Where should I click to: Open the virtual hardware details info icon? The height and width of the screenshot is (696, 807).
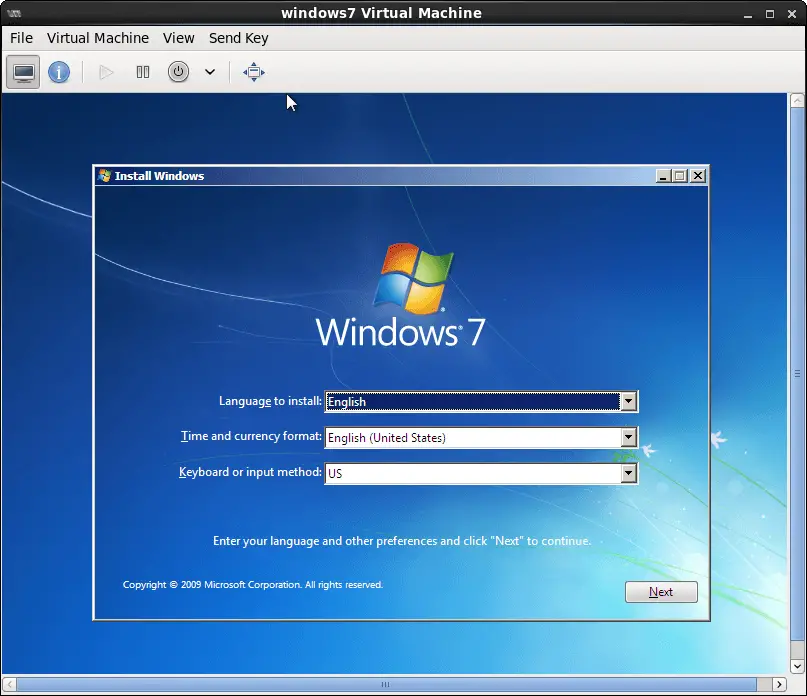click(59, 72)
